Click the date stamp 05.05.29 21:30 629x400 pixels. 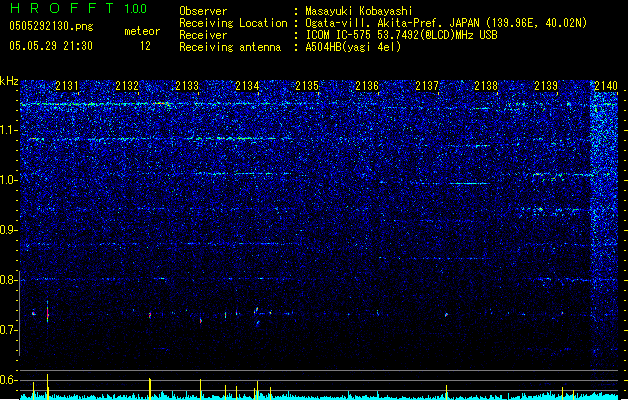51,46
